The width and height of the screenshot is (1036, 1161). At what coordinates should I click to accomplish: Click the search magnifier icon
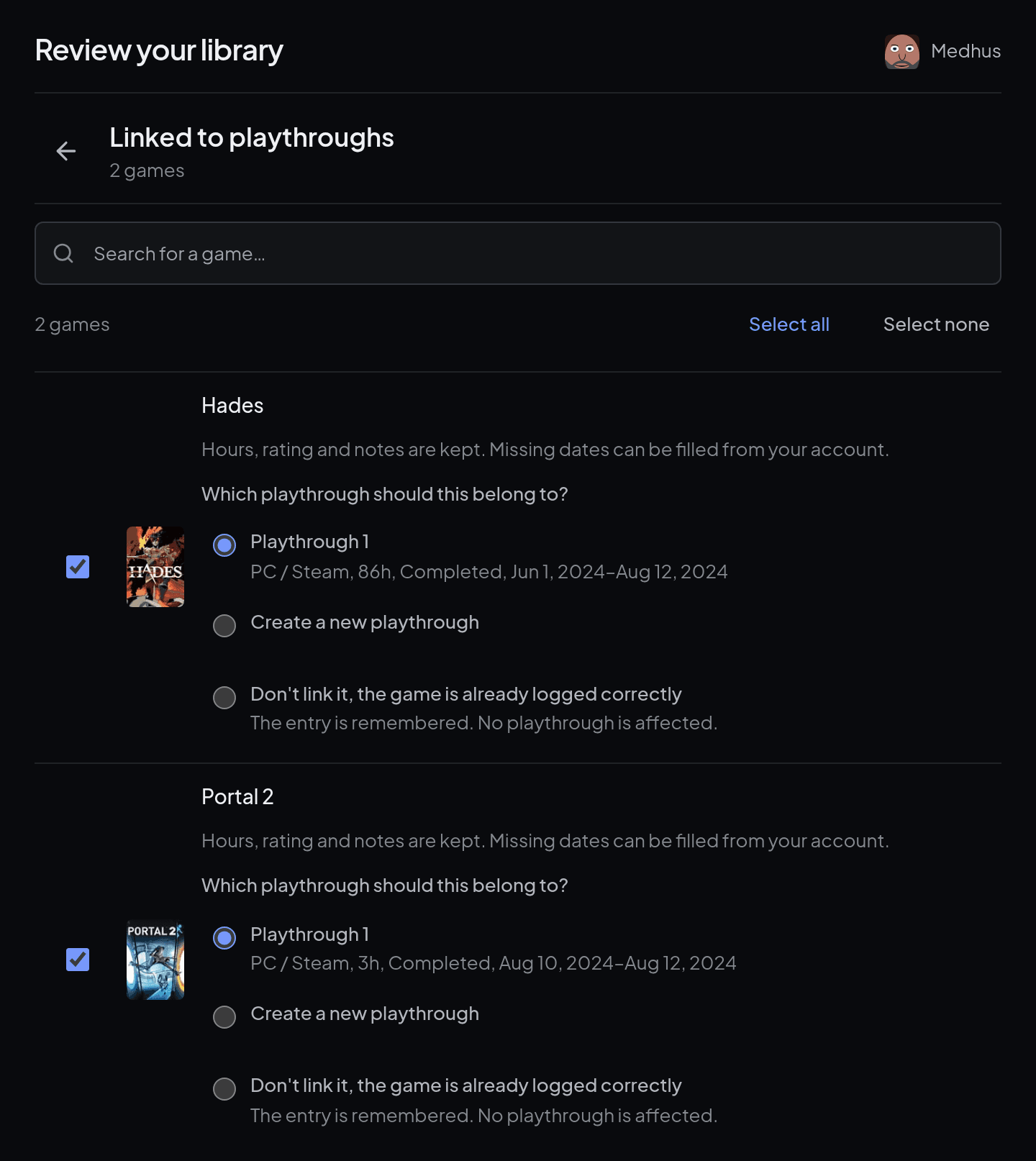(63, 253)
